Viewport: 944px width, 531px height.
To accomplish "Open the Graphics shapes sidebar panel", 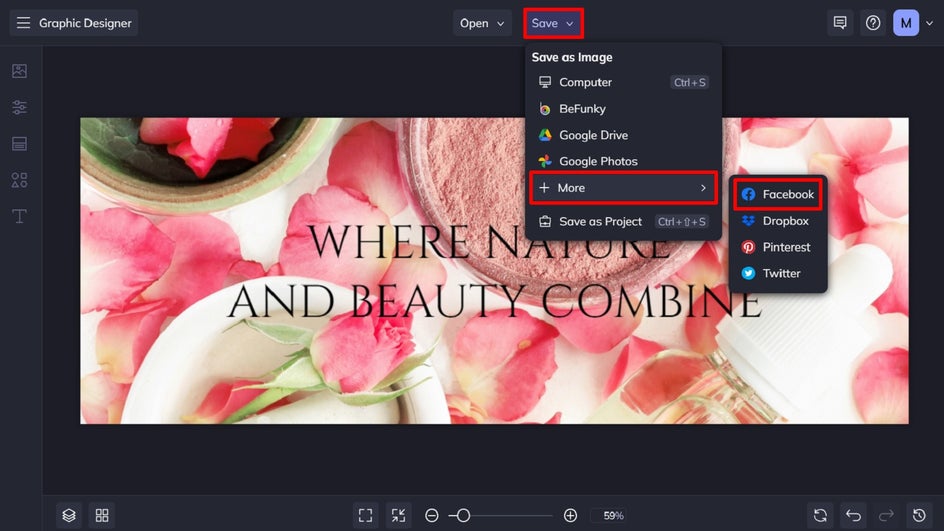I will (x=19, y=180).
